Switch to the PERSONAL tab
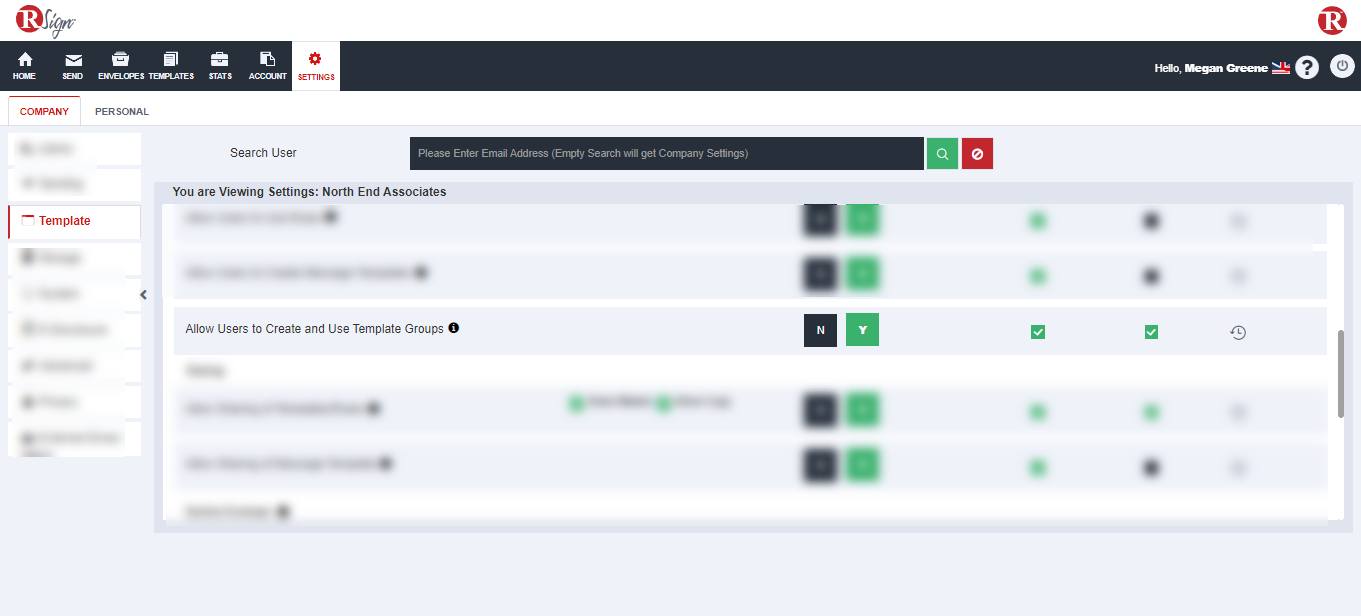1361x616 pixels. (120, 111)
